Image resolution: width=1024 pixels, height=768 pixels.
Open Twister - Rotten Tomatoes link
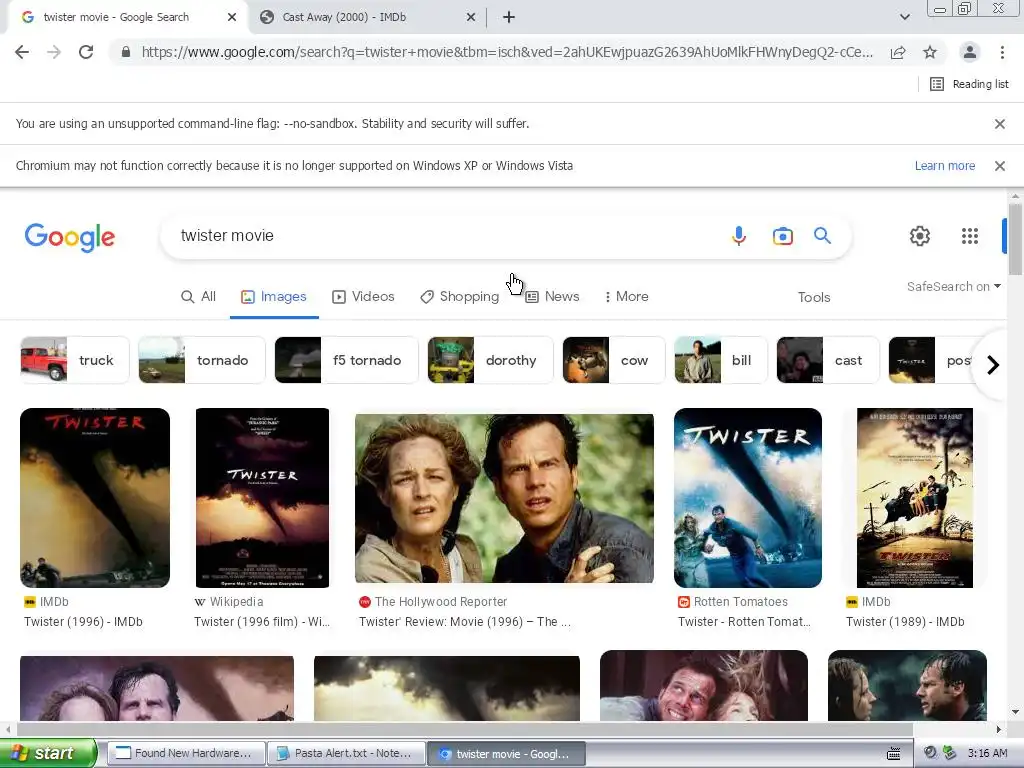pos(744,622)
